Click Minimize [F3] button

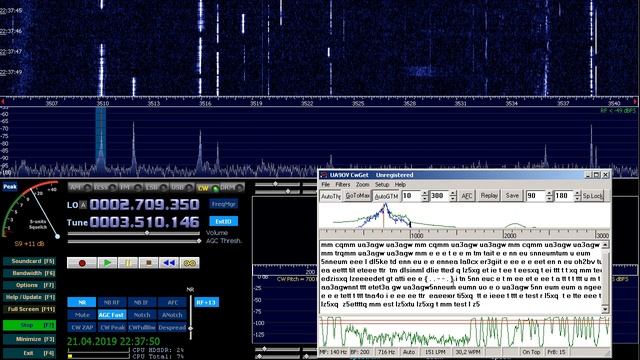[x=29, y=339]
